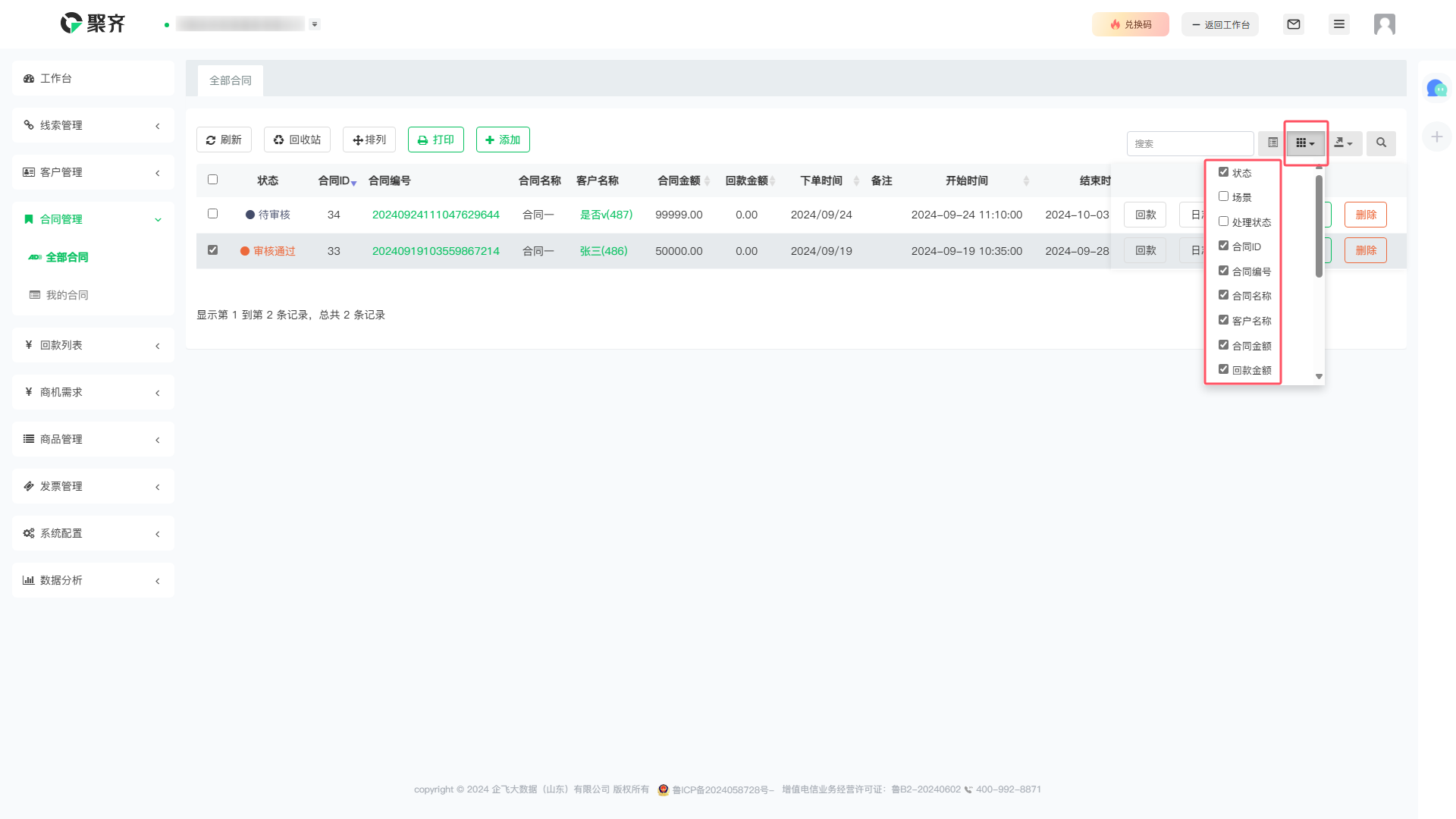The height and width of the screenshot is (819, 1456).
Task: Uncheck the 合同编号 column checkbox
Action: coord(1223,271)
